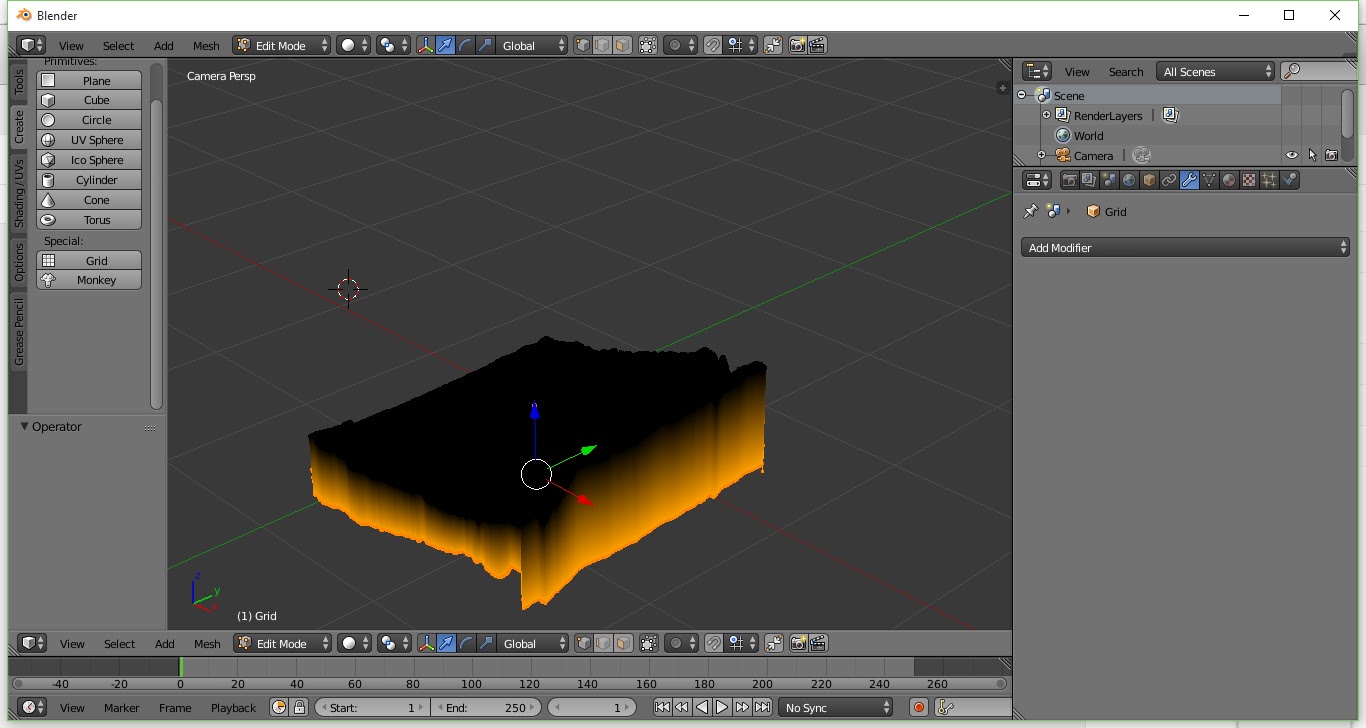Viewport: 1366px width, 728px height.
Task: Toggle the rotation manipulator icon
Action: (x=465, y=44)
